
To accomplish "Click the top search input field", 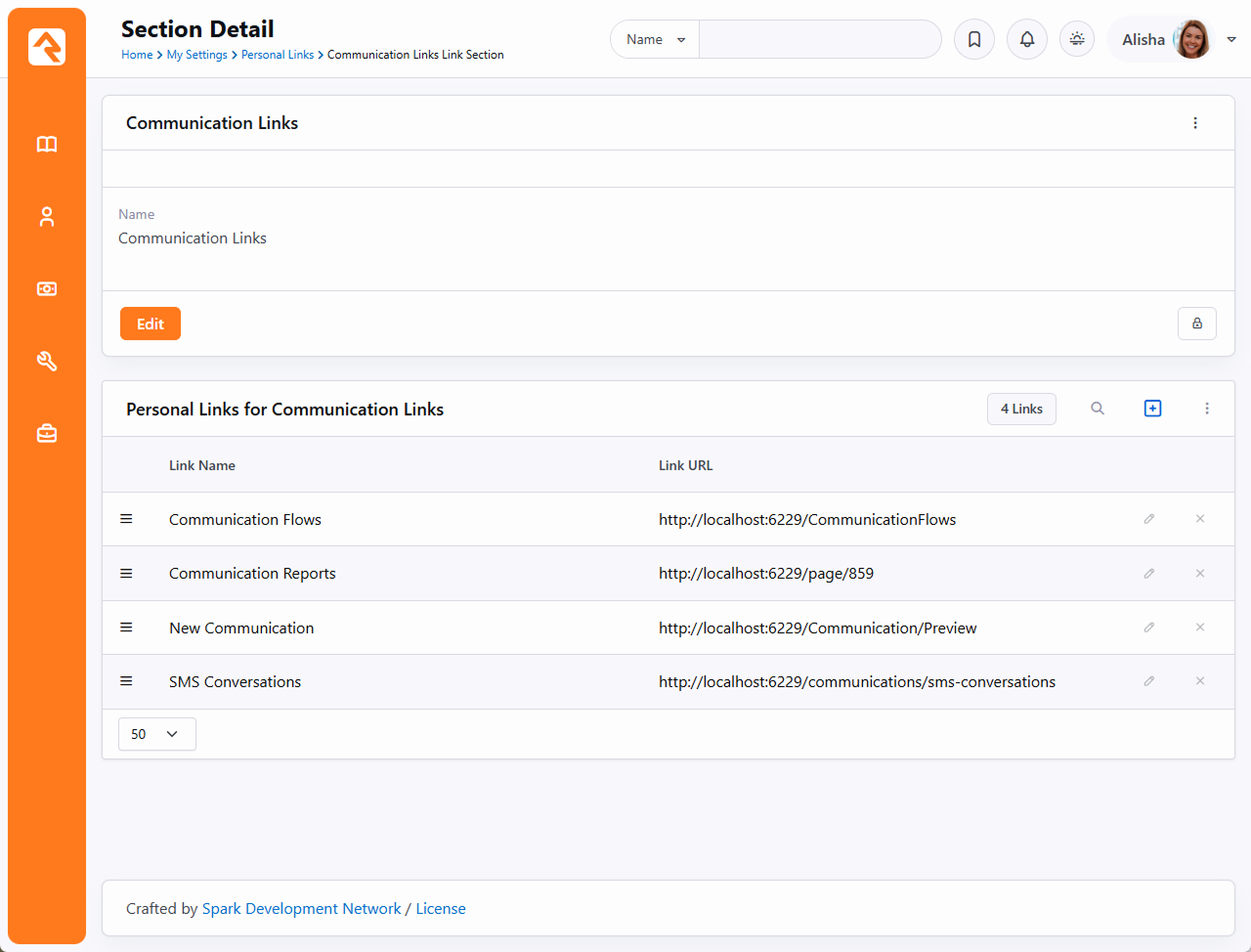I will 819,40.
